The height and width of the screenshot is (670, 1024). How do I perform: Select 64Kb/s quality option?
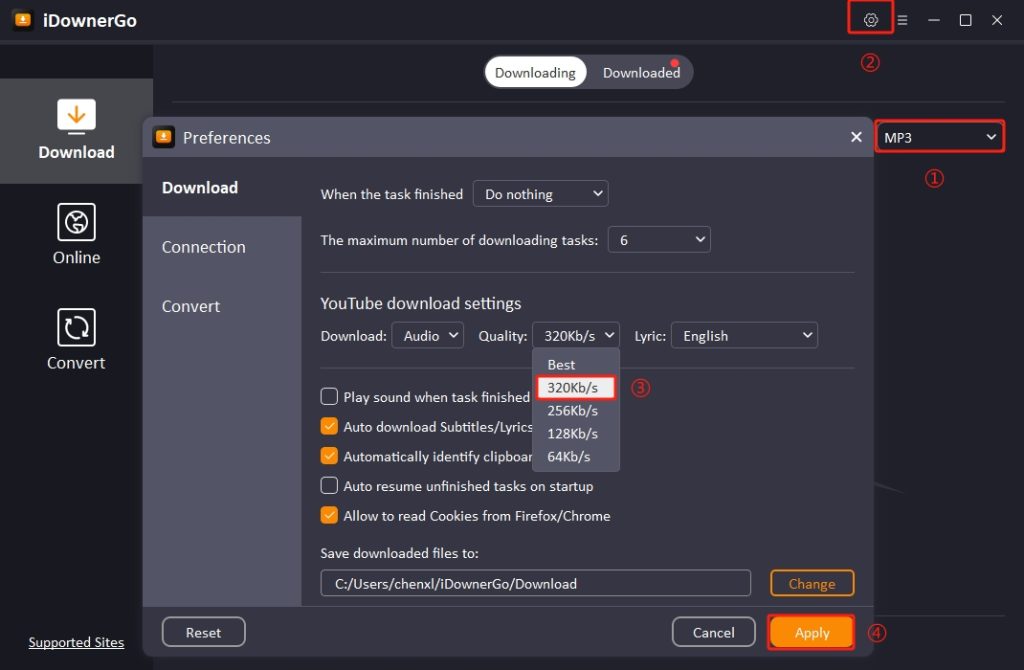coord(576,456)
